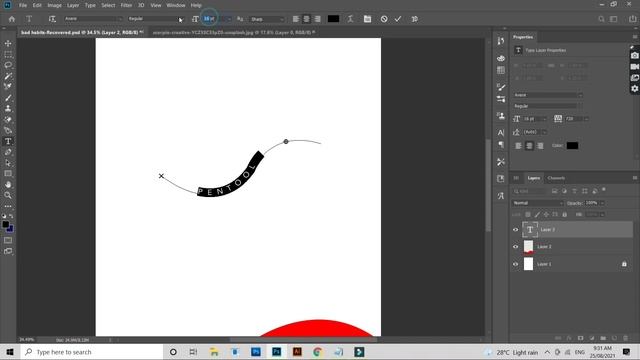Open the Character panel icon in side dock

(501, 133)
